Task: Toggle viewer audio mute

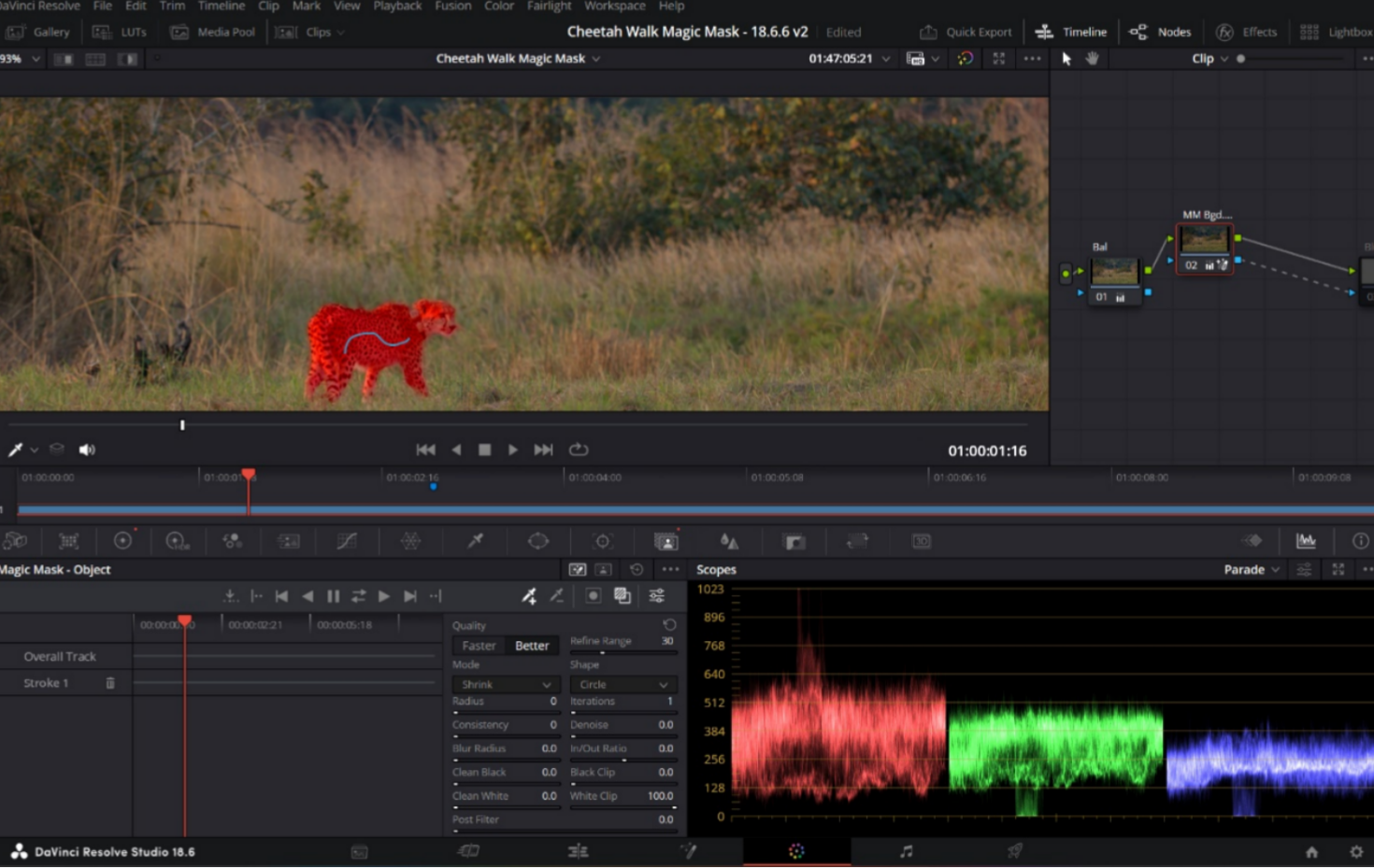Action: (87, 450)
